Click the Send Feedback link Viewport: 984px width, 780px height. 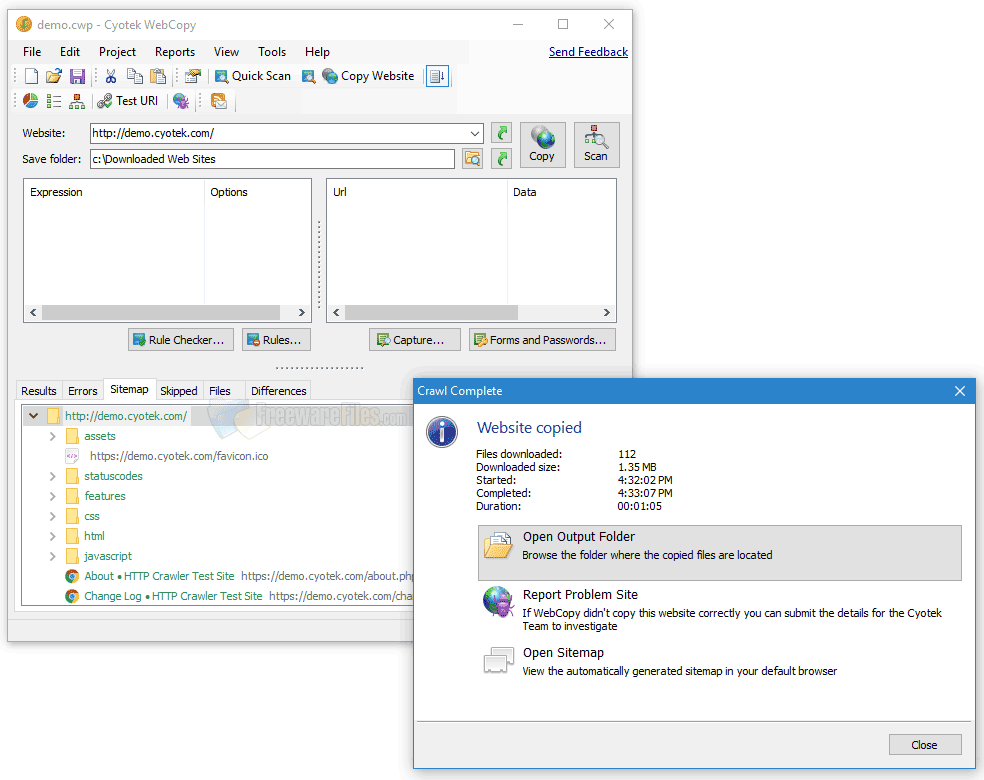pyautogui.click(x=588, y=51)
